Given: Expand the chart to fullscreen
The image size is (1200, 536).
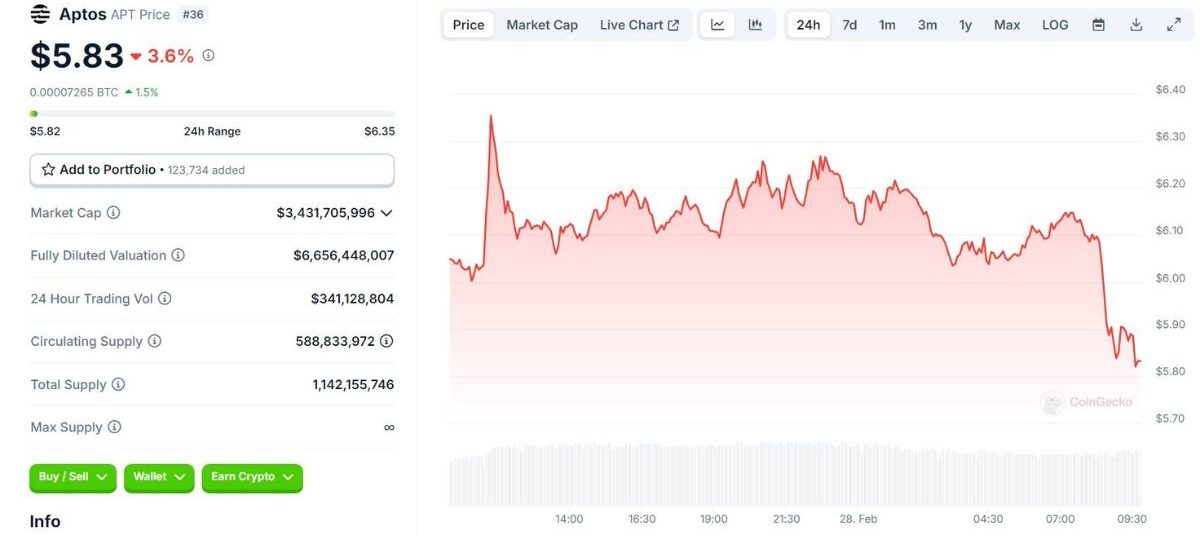Looking at the screenshot, I should click(x=1174, y=25).
